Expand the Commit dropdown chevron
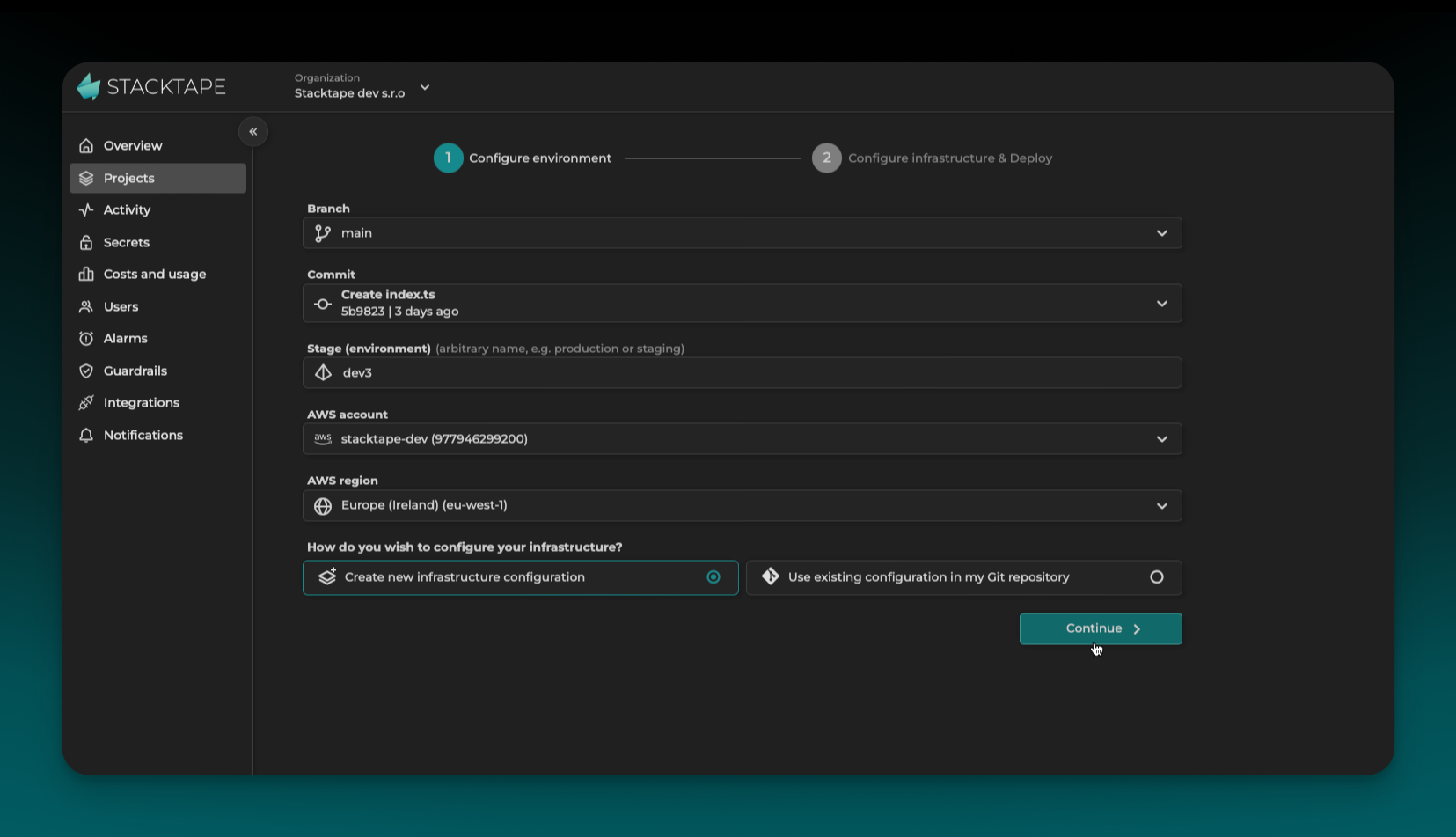1456x837 pixels. tap(1162, 304)
